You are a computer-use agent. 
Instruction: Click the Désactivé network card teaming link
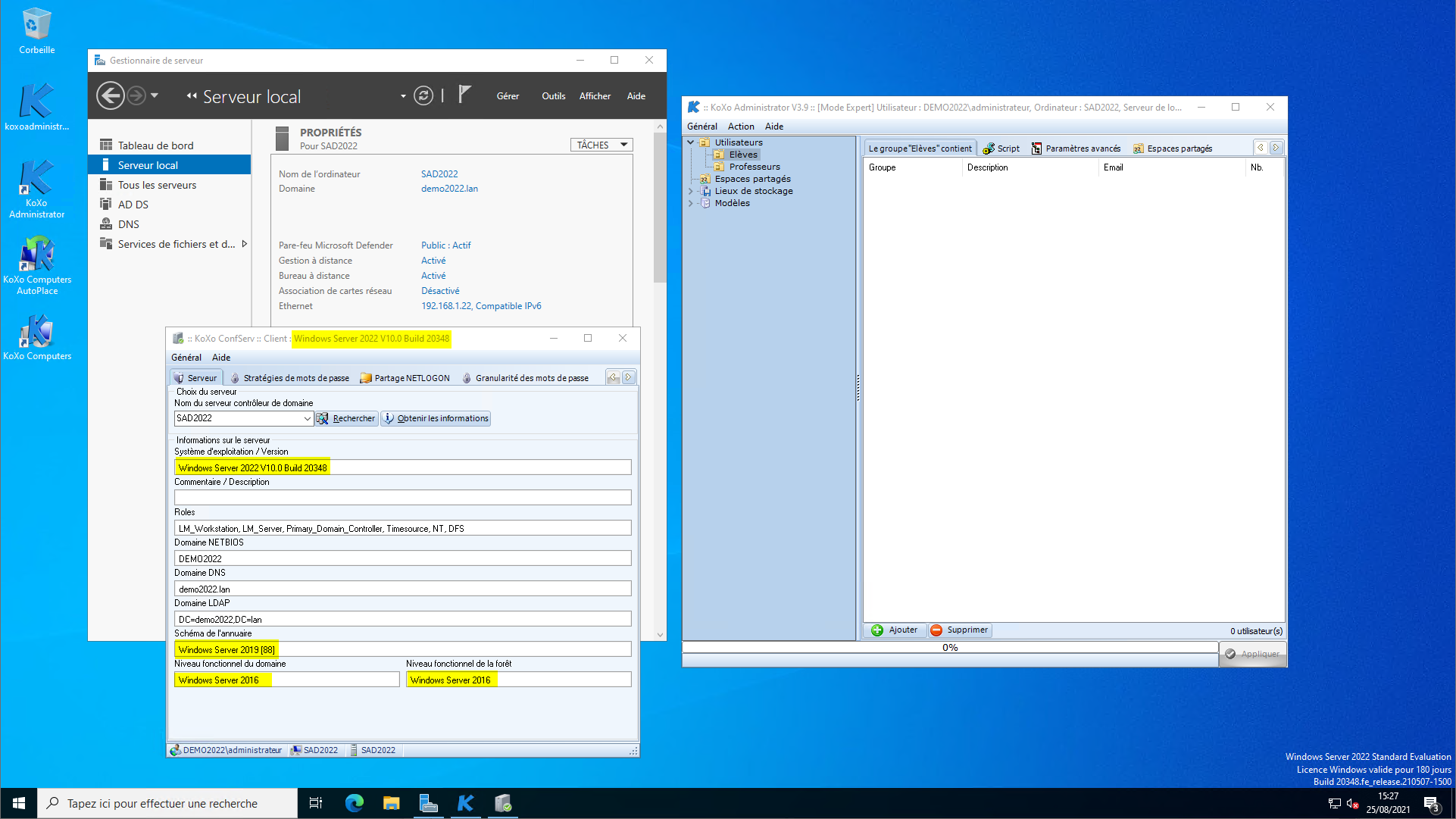coord(440,291)
